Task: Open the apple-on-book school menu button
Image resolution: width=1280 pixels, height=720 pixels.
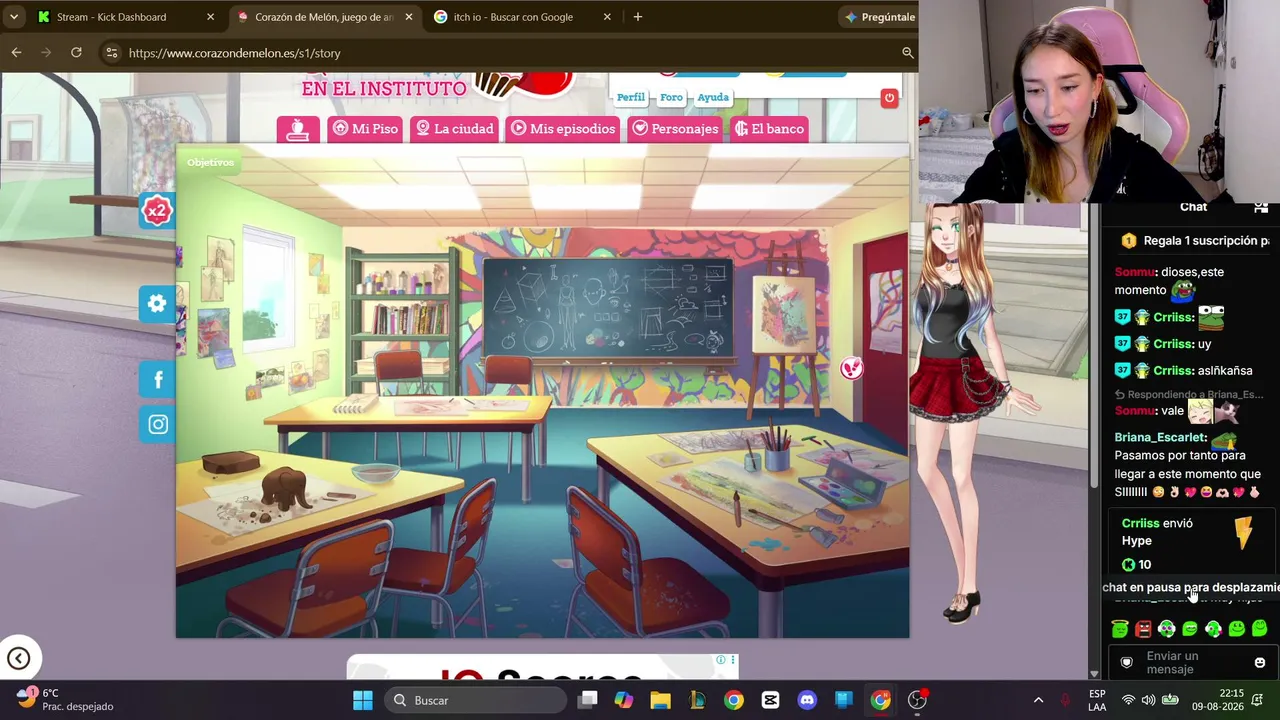Action: point(298,129)
